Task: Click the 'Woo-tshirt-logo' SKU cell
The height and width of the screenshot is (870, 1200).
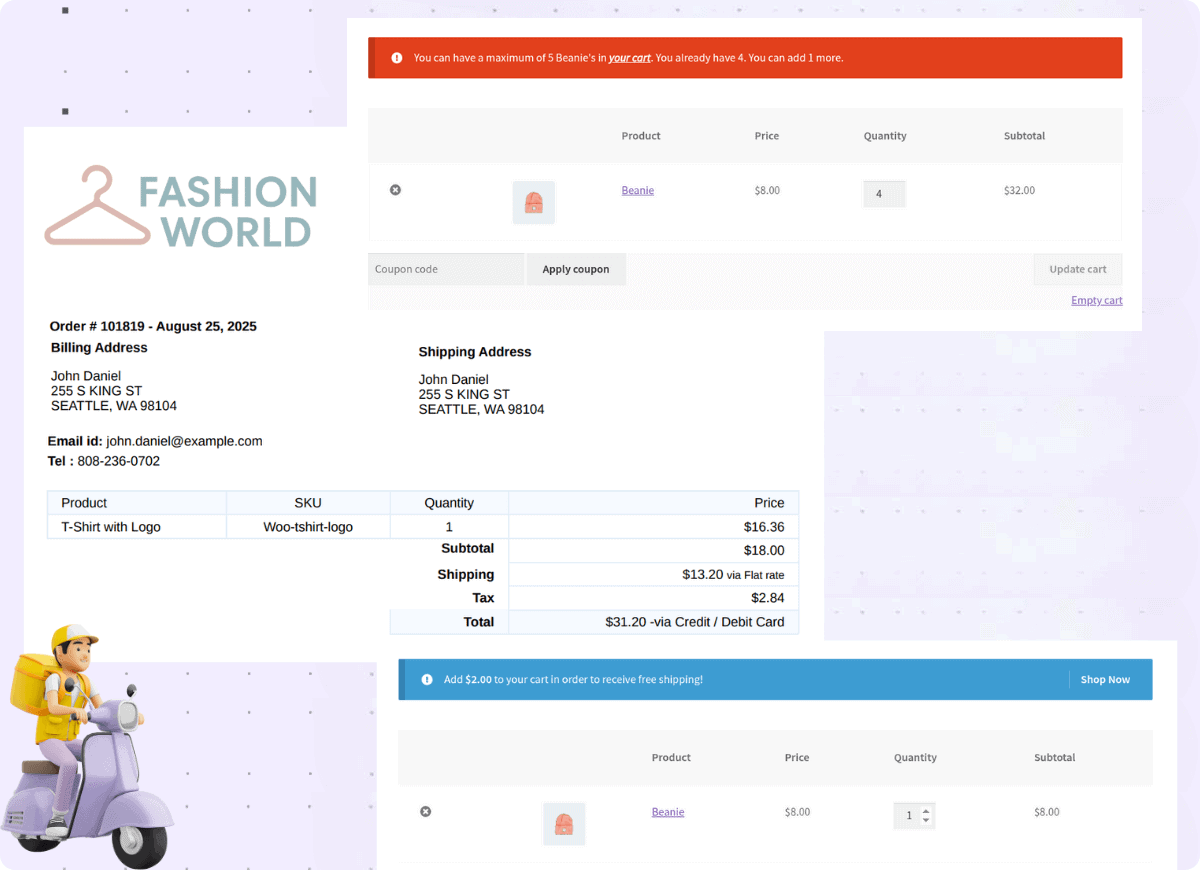Action: point(308,527)
